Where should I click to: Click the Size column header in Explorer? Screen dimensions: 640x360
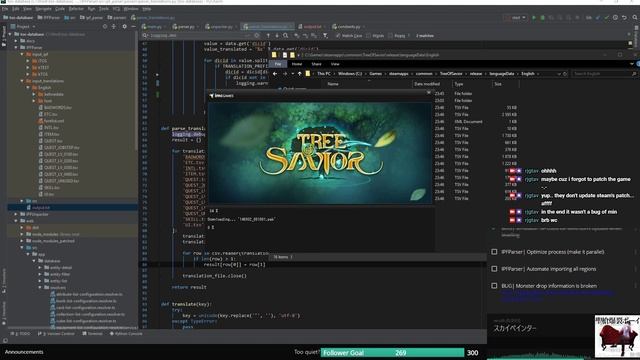click(498, 84)
